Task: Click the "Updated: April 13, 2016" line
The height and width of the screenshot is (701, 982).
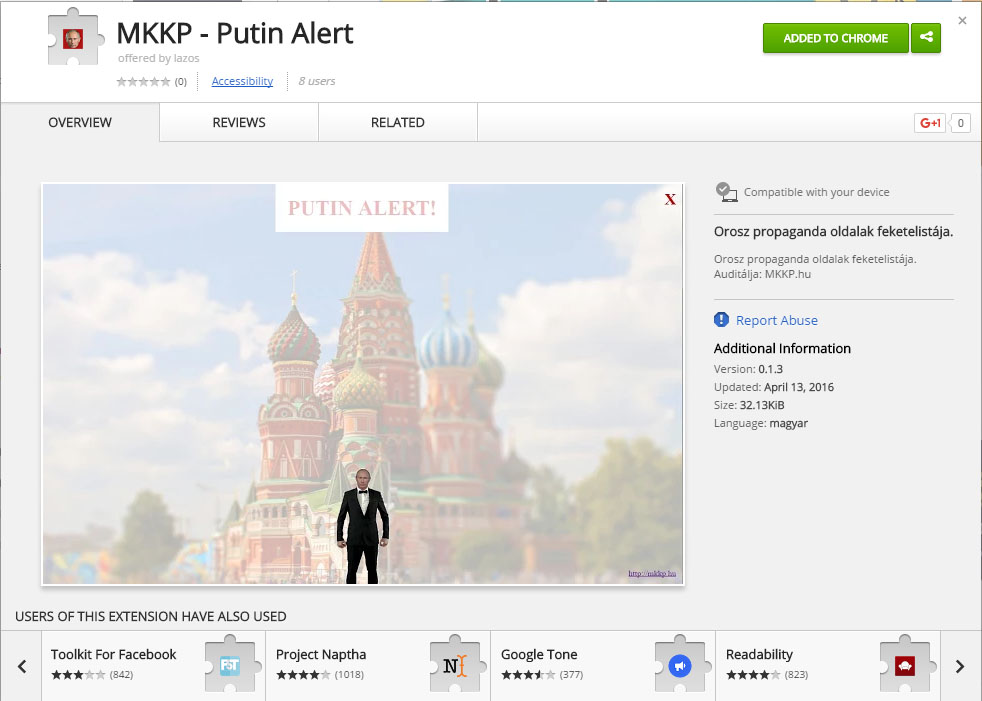Action: pos(773,387)
